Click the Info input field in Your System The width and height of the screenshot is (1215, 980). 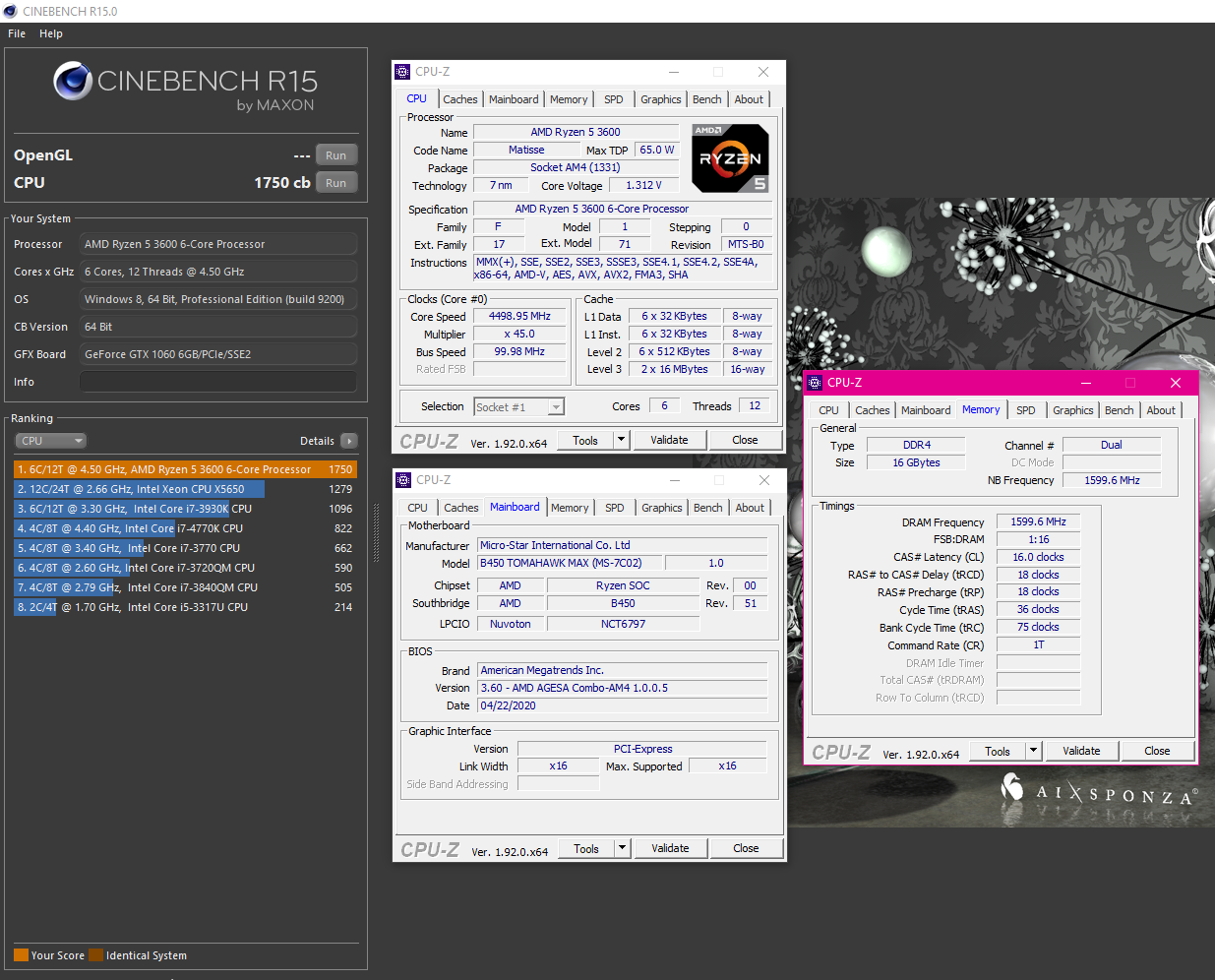[x=218, y=382]
